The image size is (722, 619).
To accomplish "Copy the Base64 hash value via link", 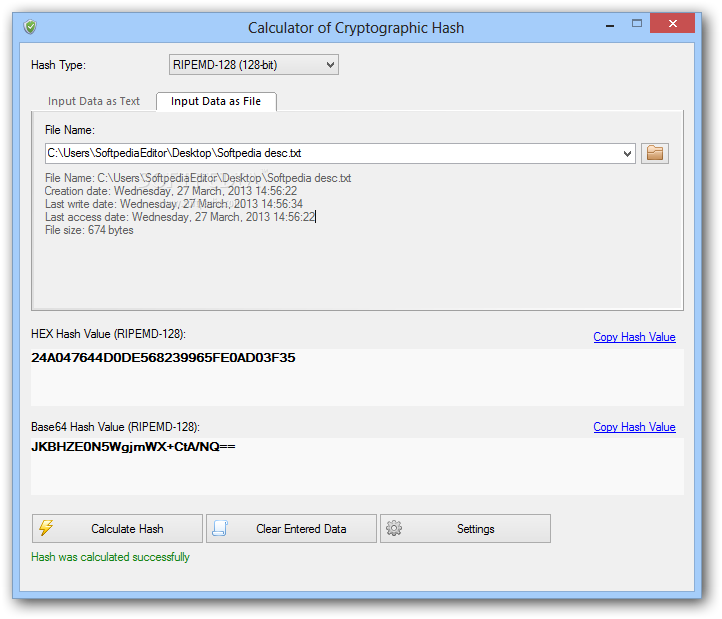I will click(x=634, y=427).
